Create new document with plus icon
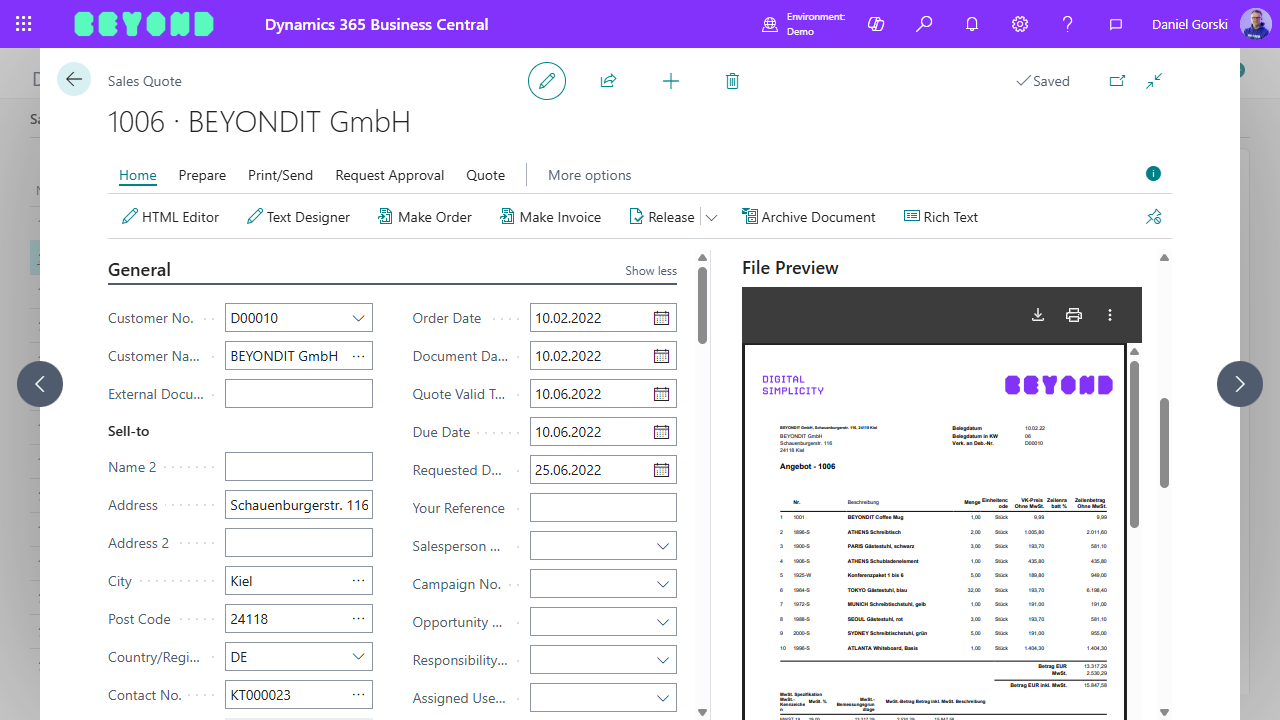 [x=671, y=81]
